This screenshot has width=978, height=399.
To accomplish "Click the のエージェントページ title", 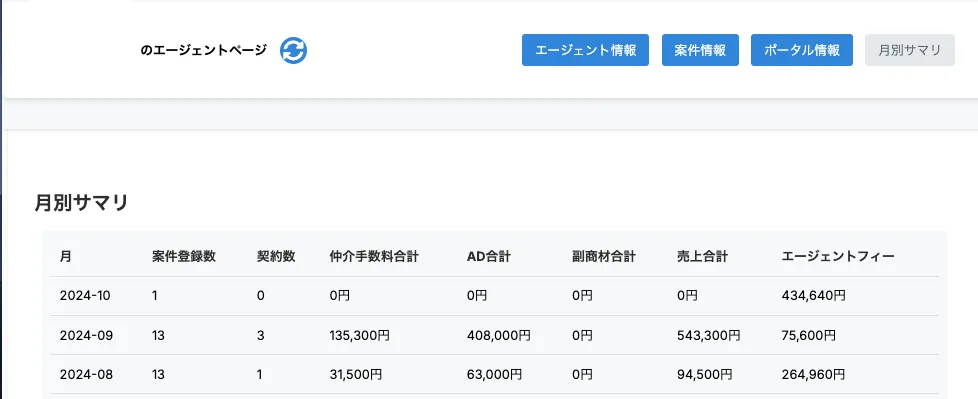I will (204, 50).
